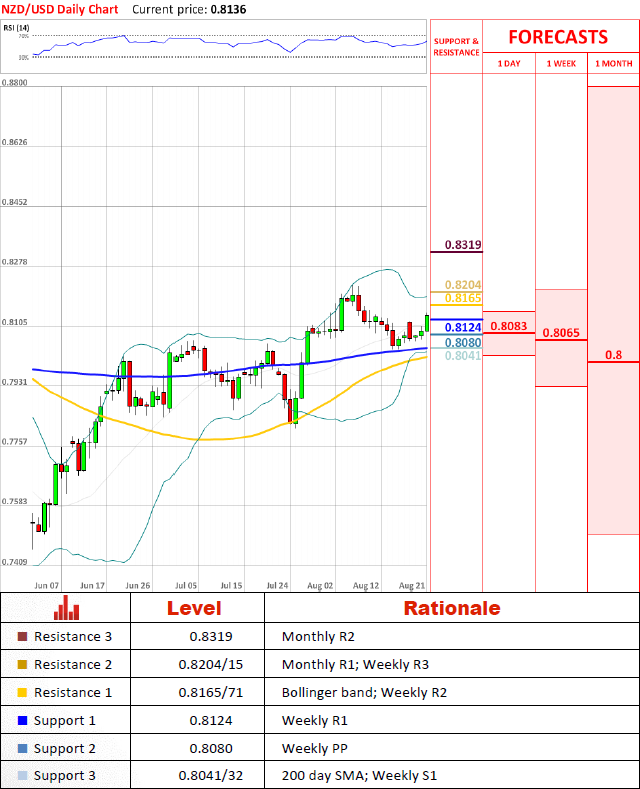Click the Aug 02 date on chart axis
The image size is (640, 789).
pyautogui.click(x=321, y=585)
